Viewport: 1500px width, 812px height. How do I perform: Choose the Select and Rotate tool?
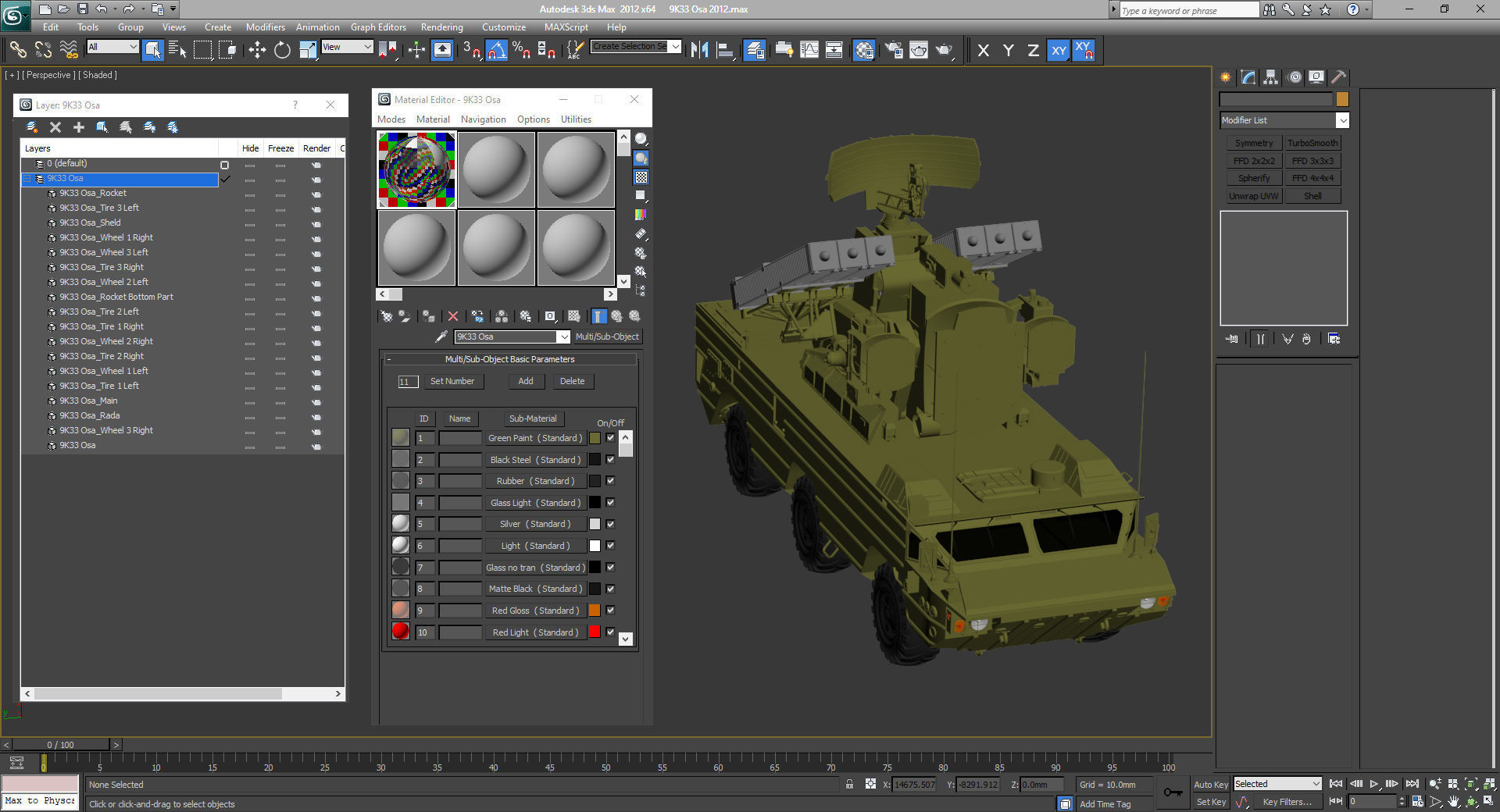[x=282, y=50]
